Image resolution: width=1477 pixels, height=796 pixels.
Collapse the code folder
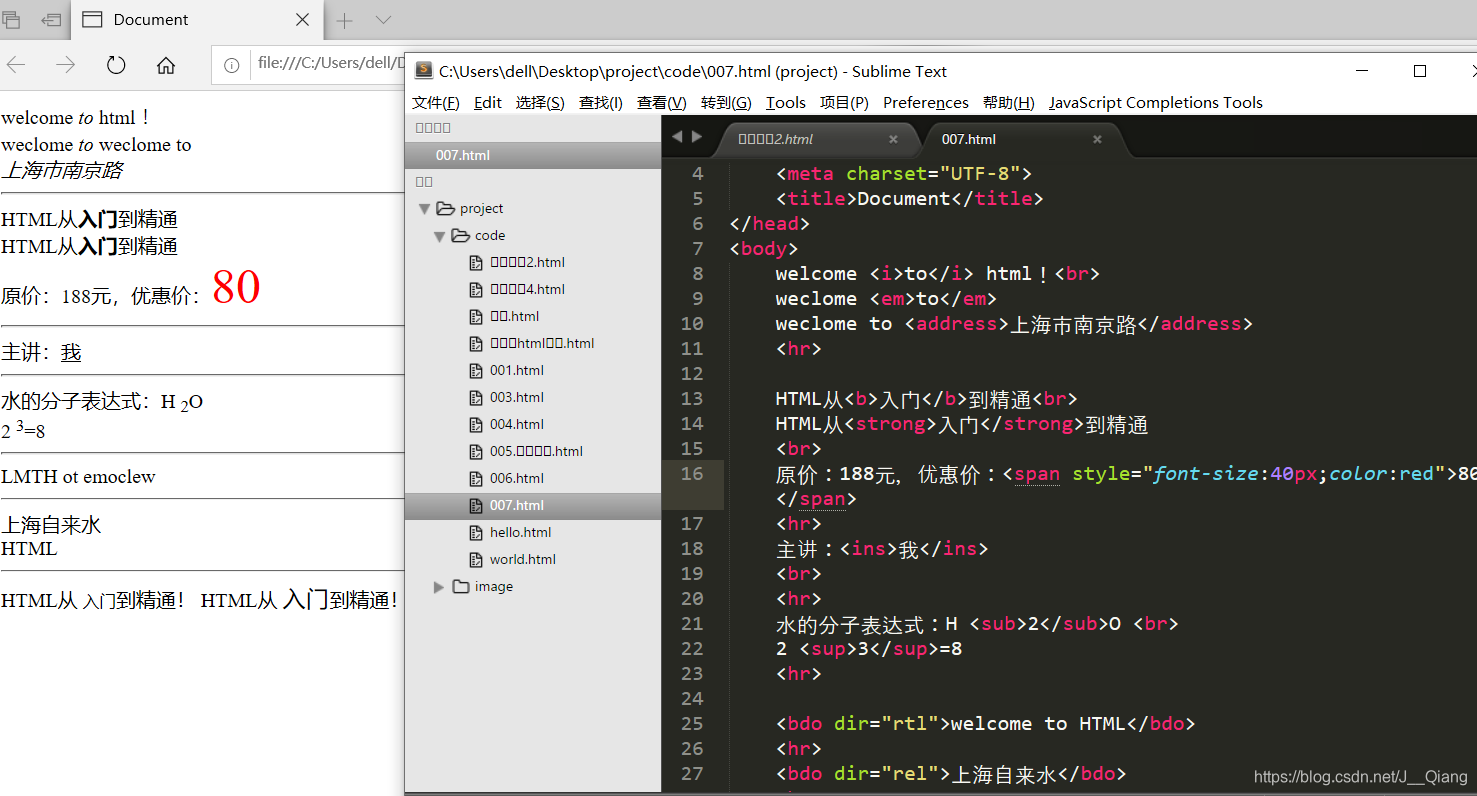pos(439,236)
